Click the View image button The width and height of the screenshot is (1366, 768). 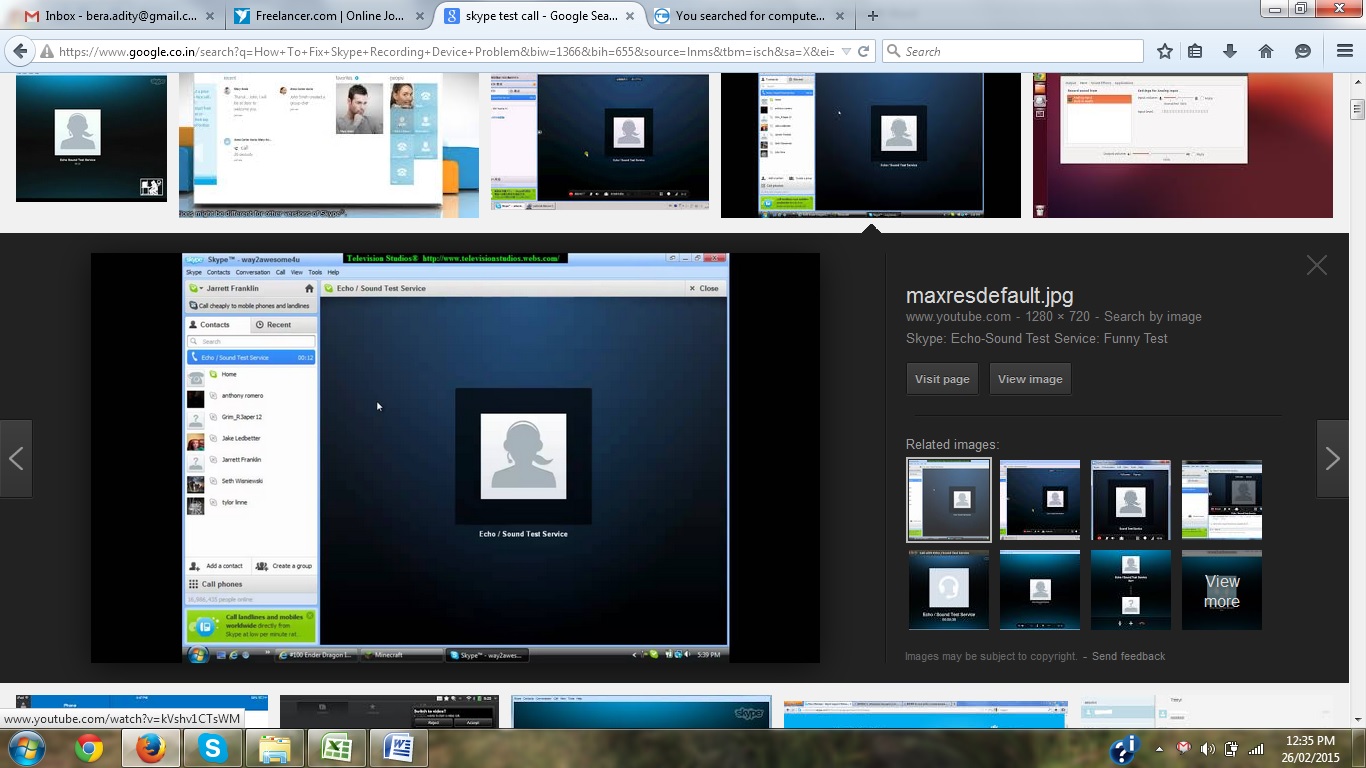point(1030,379)
